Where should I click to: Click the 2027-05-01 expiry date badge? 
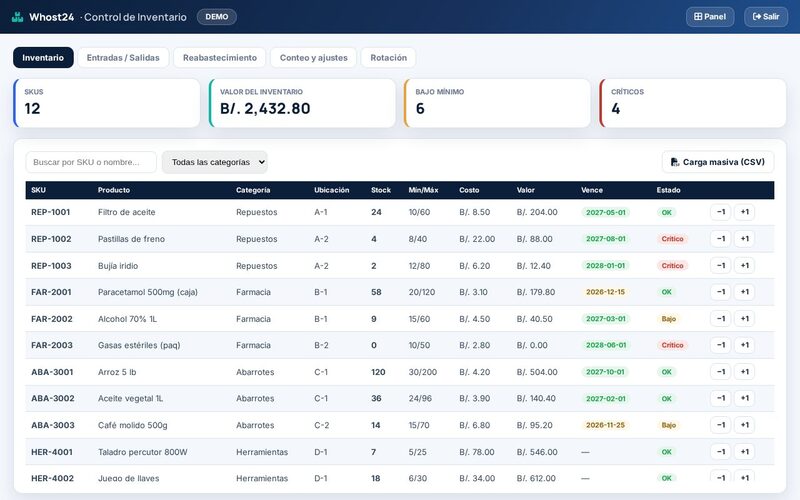606,212
